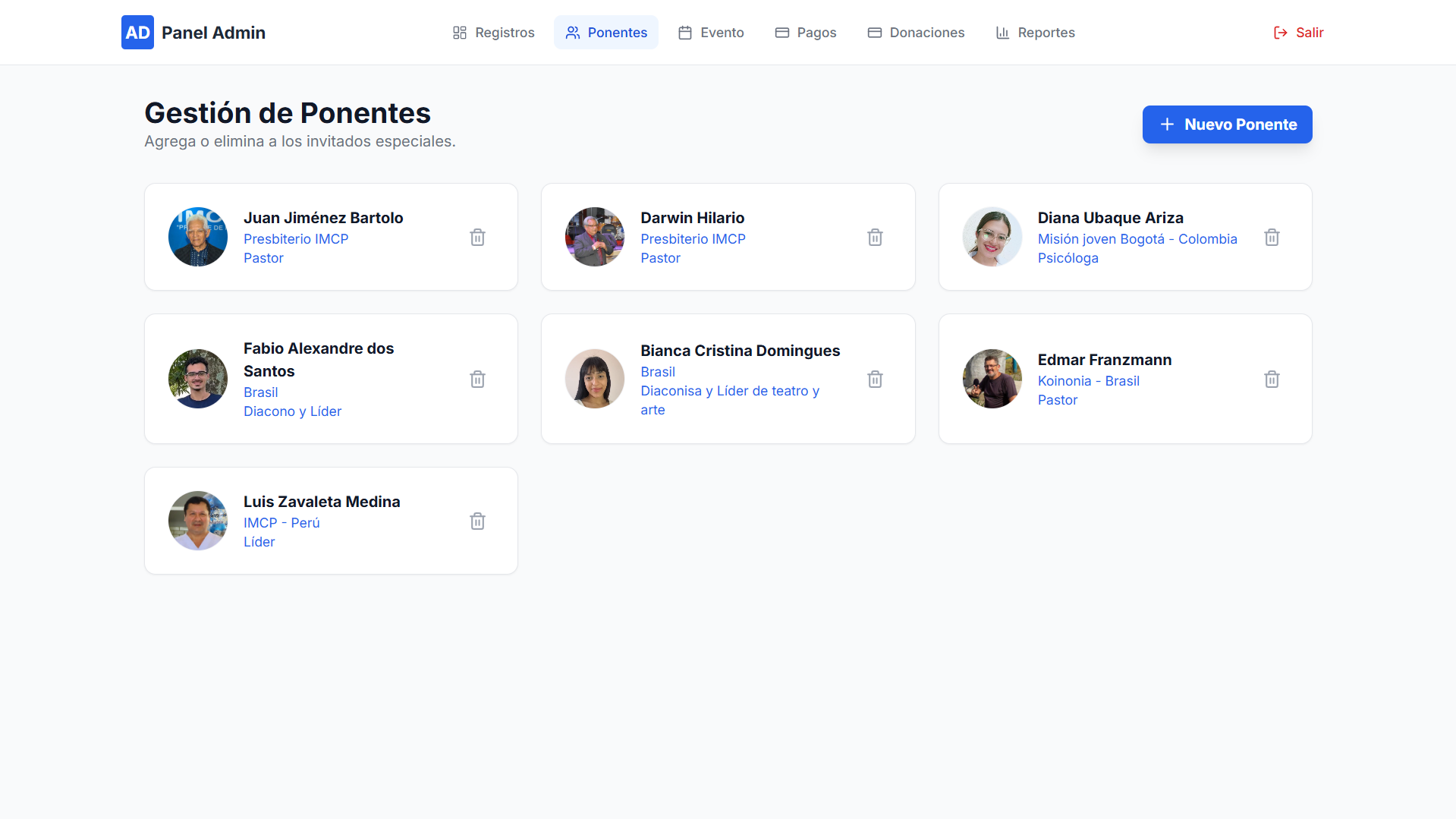Click the AD logo icon
The width and height of the screenshot is (1456, 819).
click(137, 33)
